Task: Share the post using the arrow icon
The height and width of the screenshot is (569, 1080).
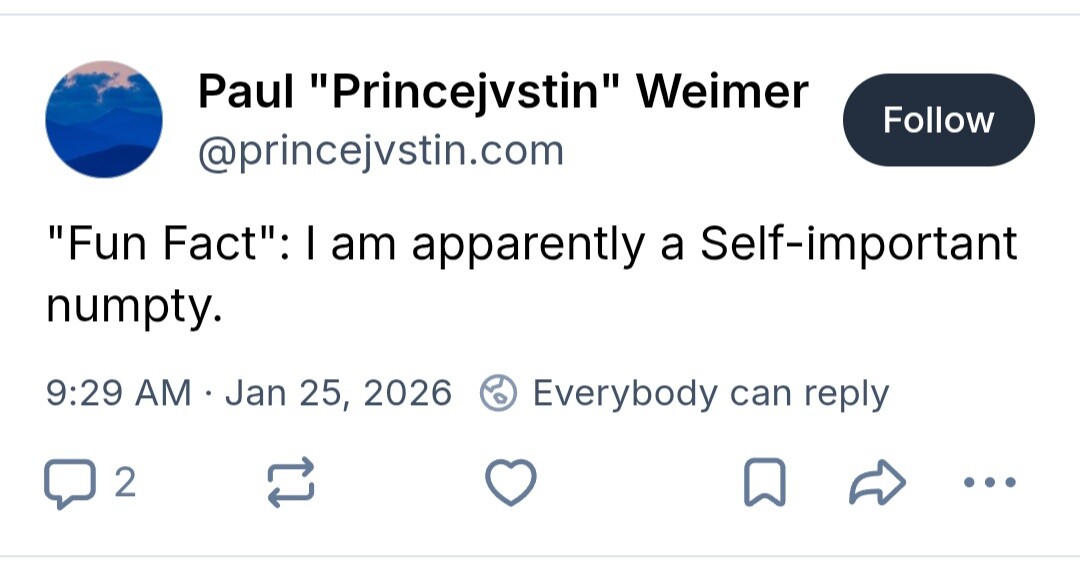Action: click(x=877, y=484)
